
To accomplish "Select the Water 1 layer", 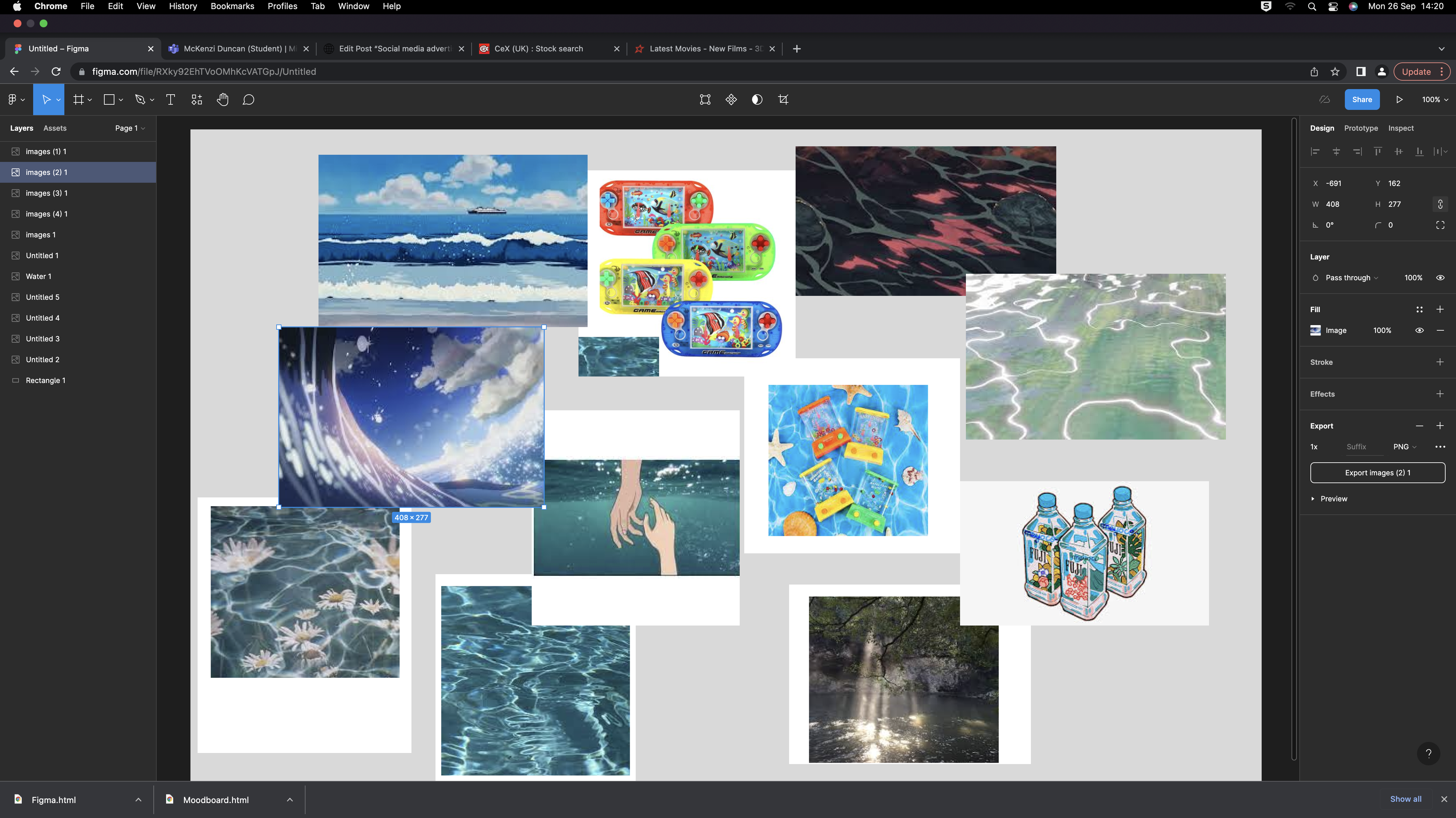I will (x=38, y=276).
